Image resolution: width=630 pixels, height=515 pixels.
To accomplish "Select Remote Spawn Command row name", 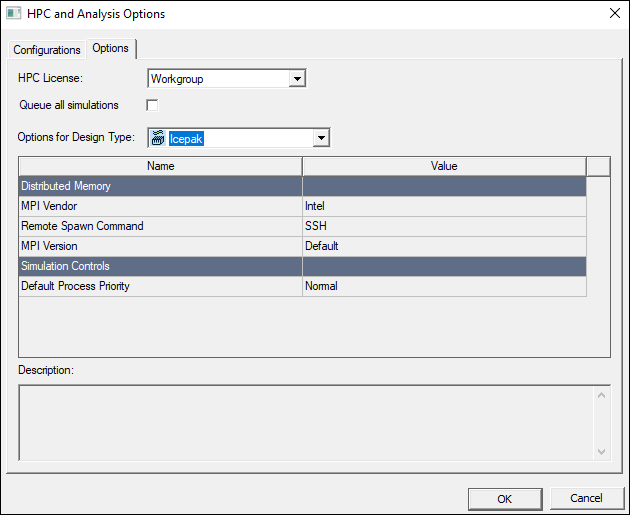I will pos(161,226).
